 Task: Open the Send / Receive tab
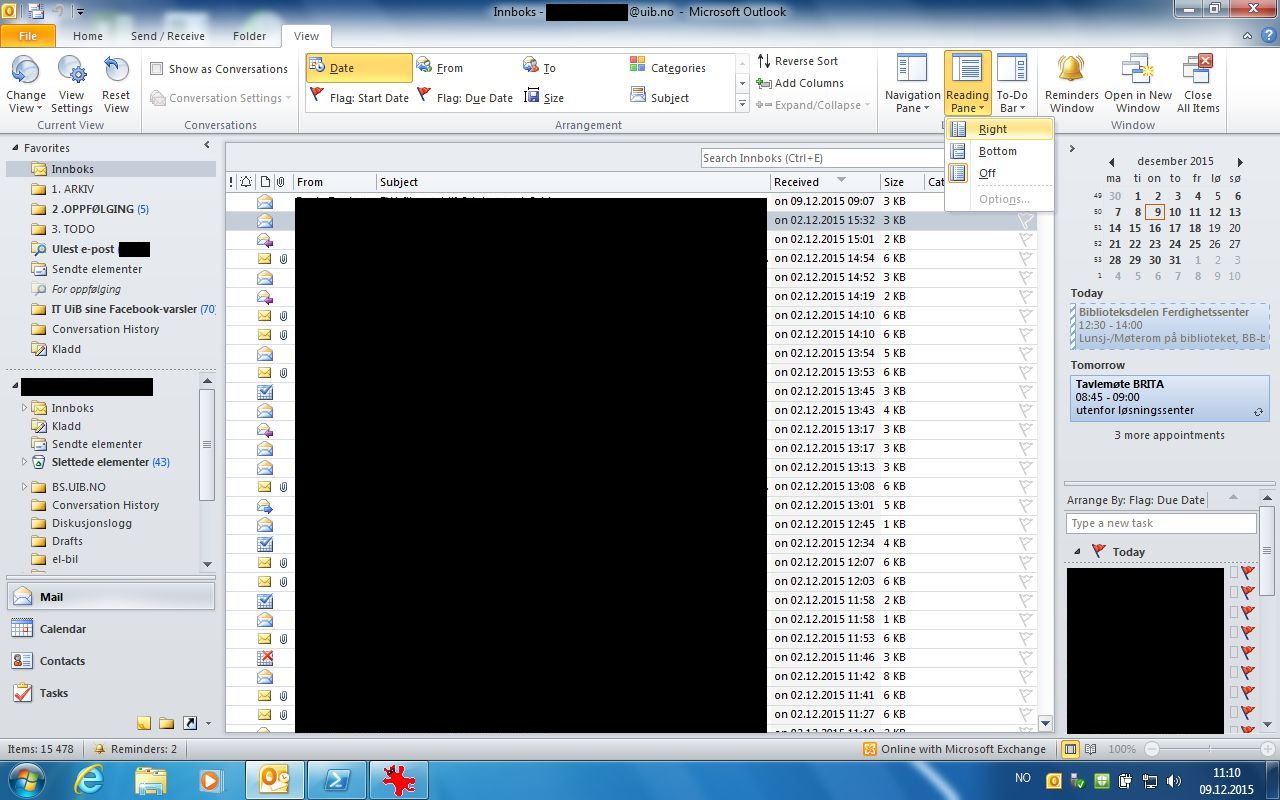(167, 36)
